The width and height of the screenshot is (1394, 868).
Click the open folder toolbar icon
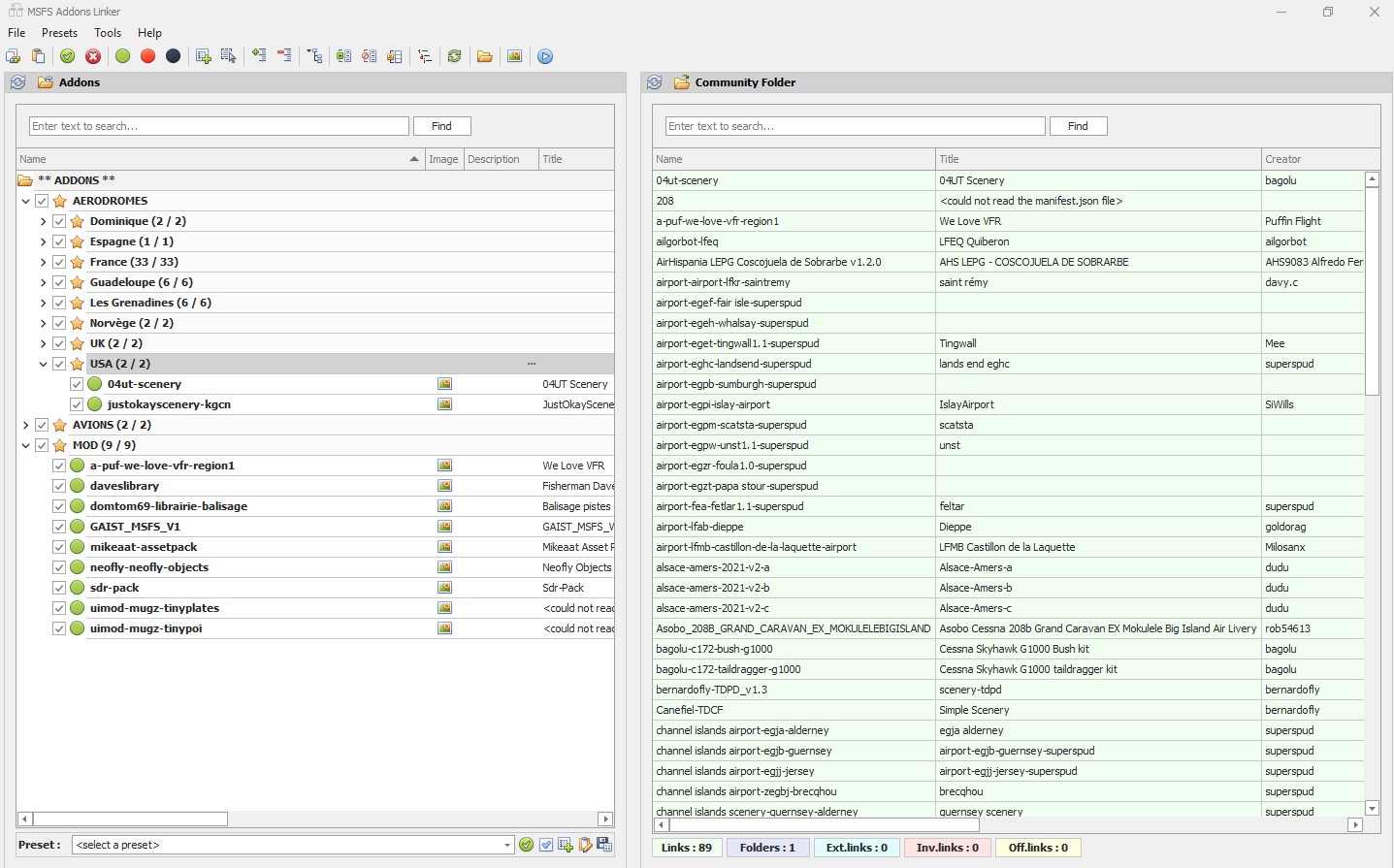pos(484,56)
